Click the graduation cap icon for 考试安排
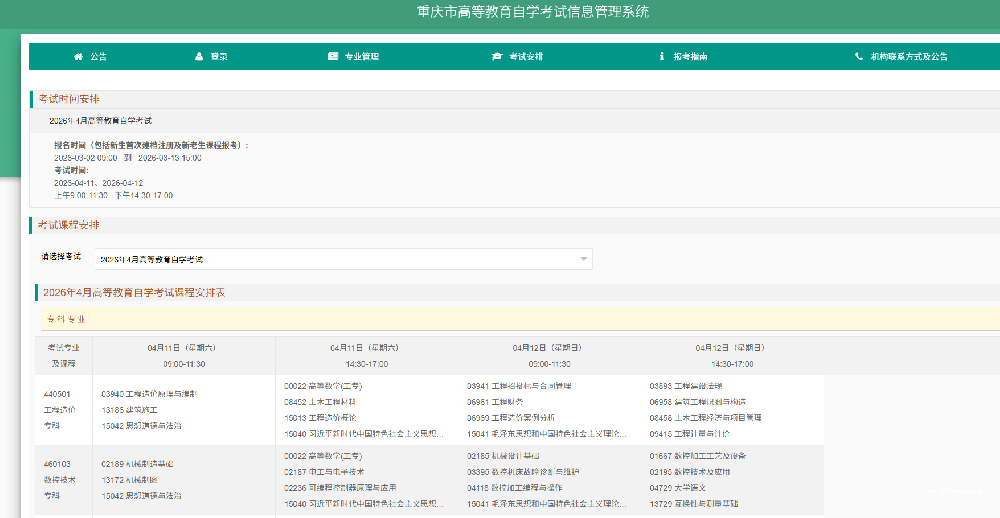The image size is (1000, 518). tap(497, 57)
